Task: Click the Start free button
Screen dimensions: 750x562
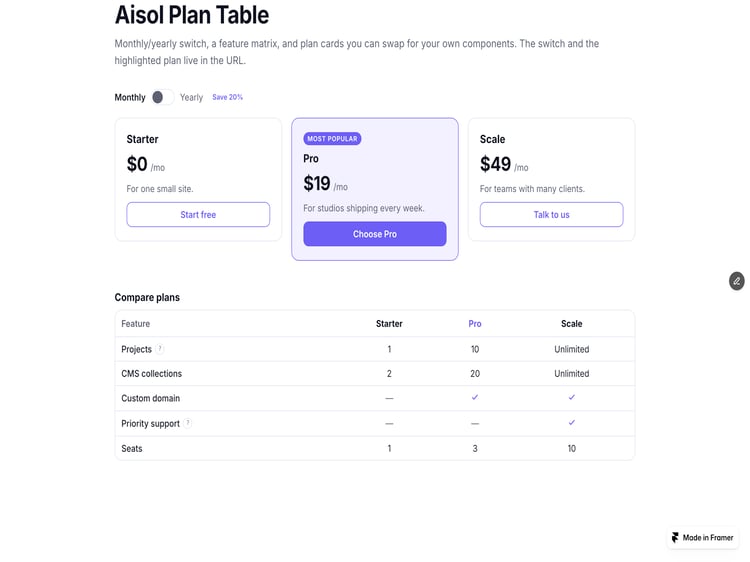Action: tap(198, 214)
